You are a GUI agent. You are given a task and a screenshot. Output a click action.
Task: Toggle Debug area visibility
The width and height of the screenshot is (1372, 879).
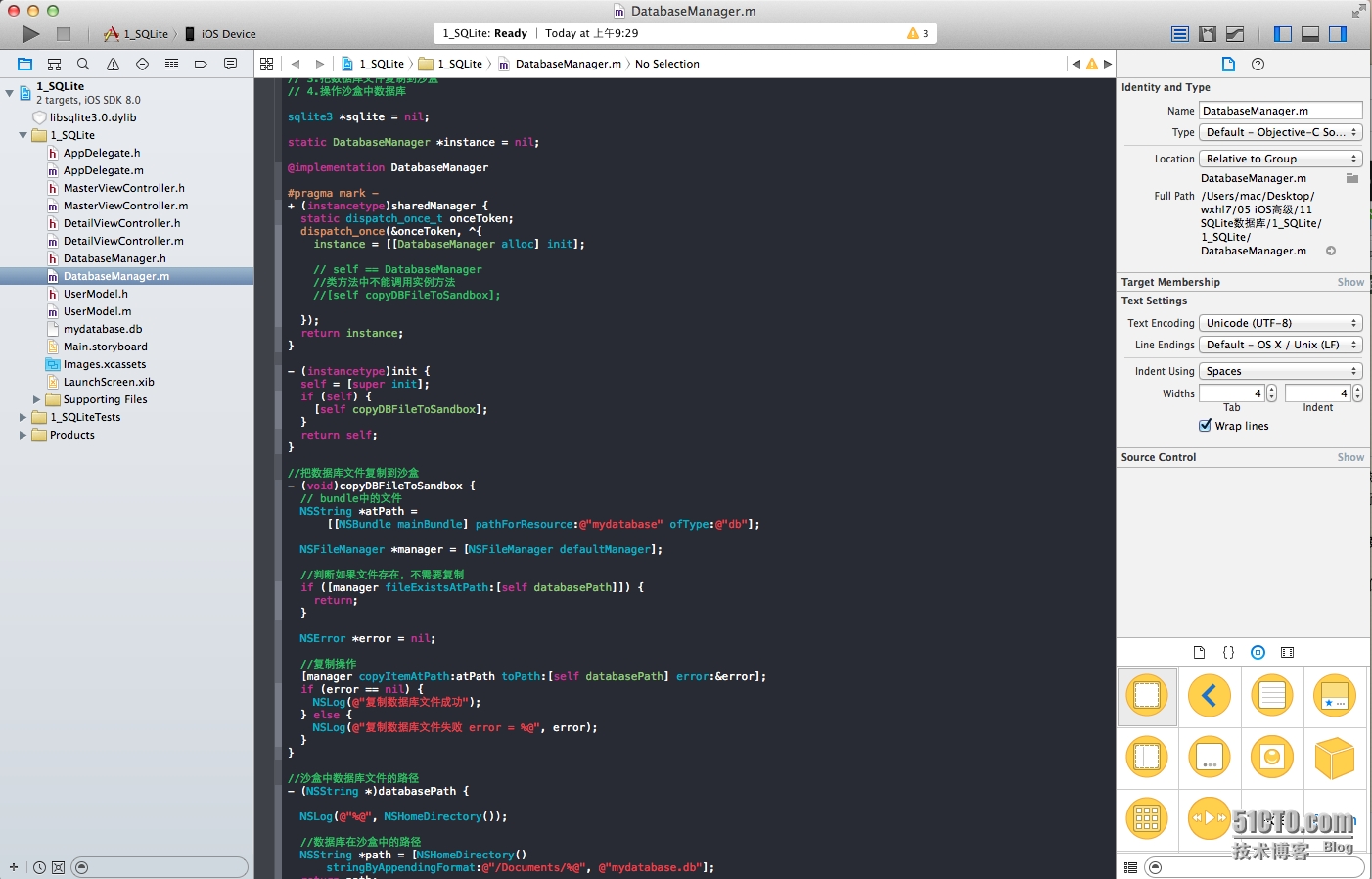(1310, 34)
